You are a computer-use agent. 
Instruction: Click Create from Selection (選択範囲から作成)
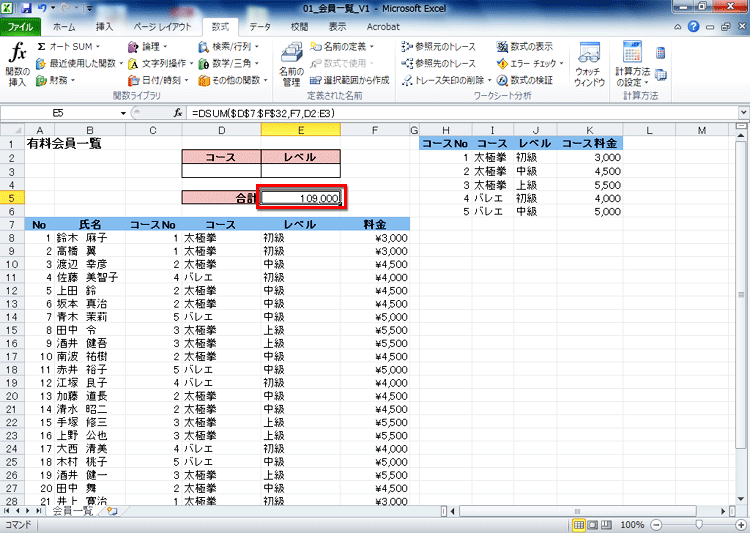pos(349,80)
